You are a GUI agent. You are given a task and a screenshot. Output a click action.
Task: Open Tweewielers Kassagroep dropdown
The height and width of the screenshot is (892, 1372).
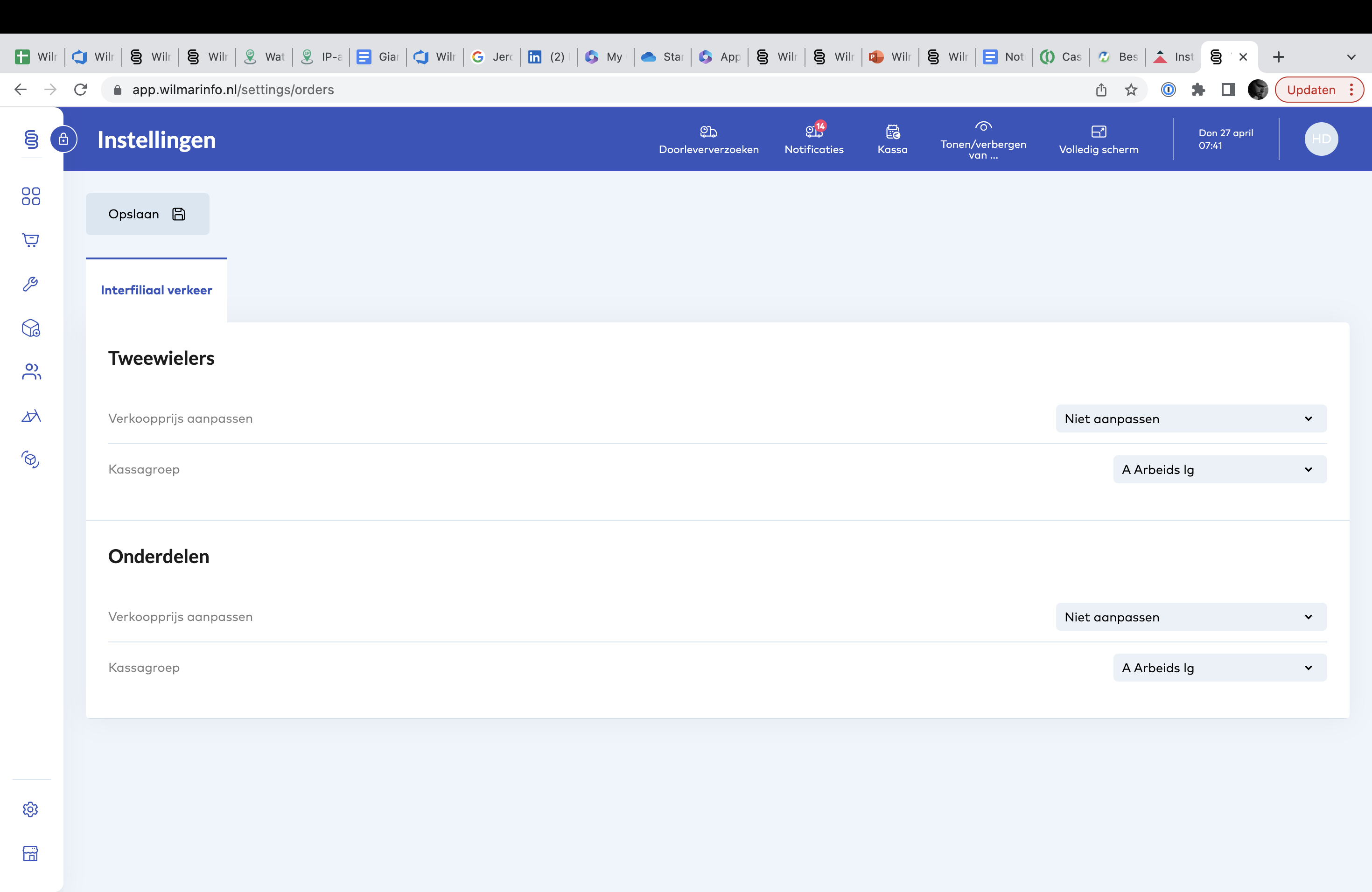coord(1219,470)
